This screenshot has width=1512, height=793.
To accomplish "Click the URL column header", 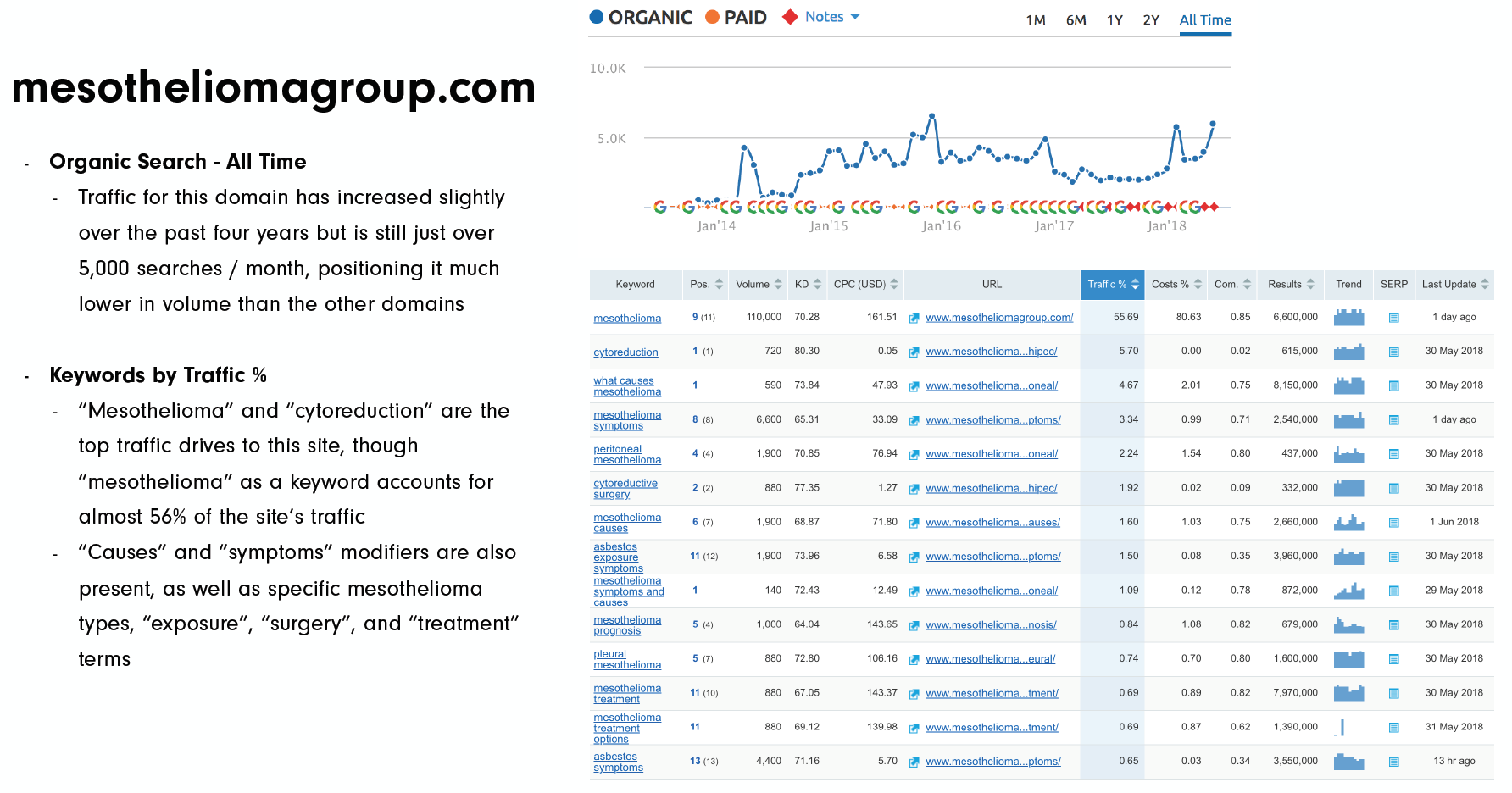I will [x=992, y=285].
